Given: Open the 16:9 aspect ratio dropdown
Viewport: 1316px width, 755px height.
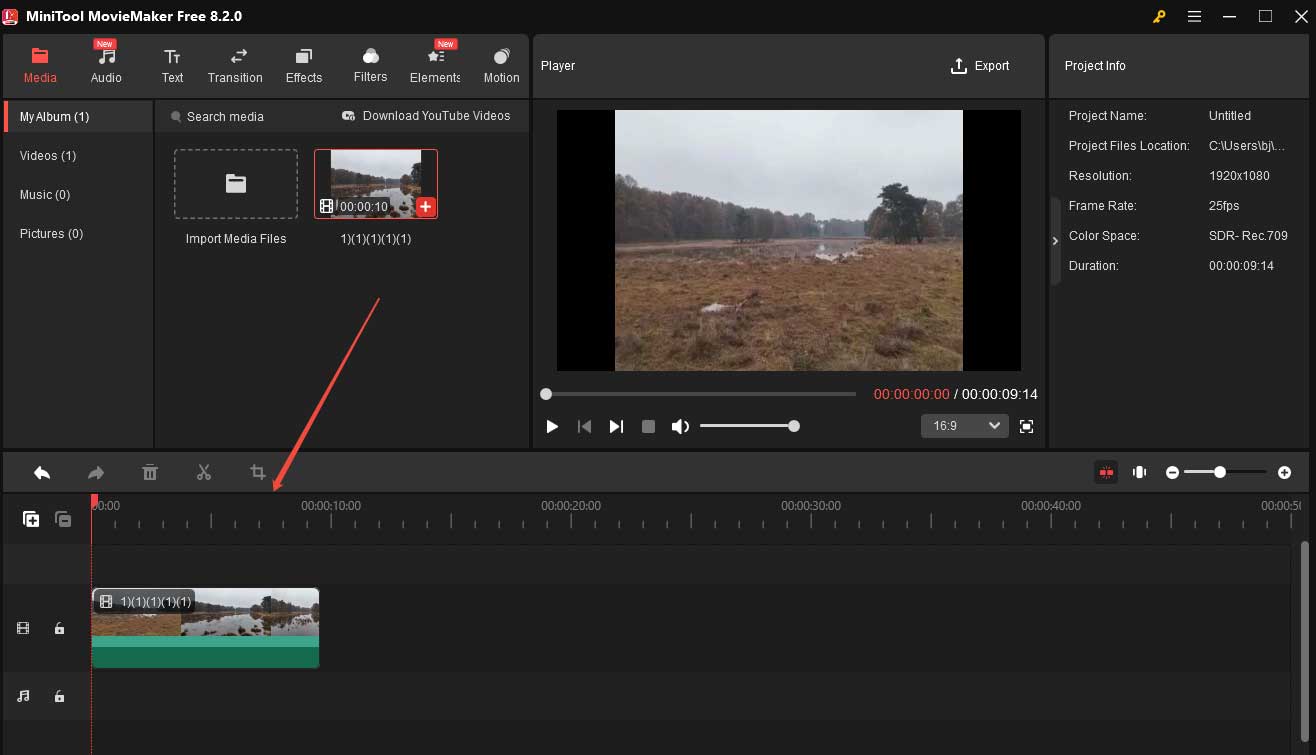Looking at the screenshot, I should [965, 426].
